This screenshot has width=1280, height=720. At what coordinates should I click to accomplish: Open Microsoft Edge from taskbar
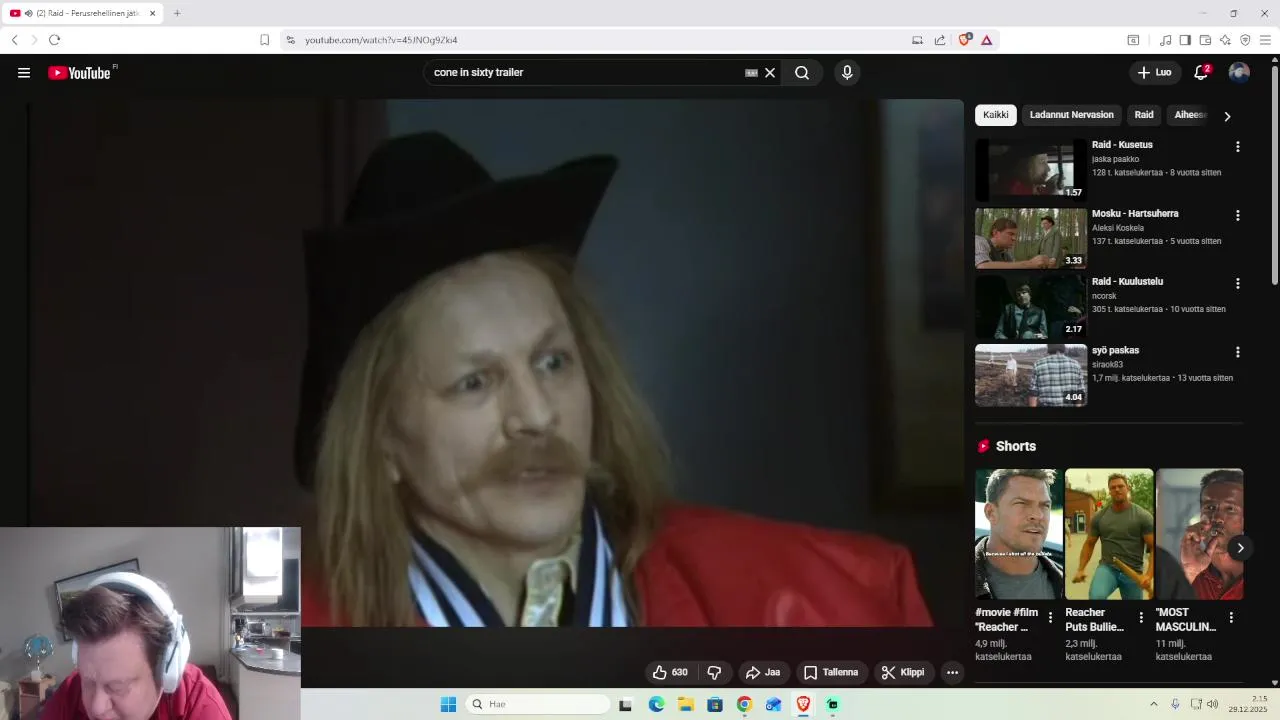[x=656, y=704]
